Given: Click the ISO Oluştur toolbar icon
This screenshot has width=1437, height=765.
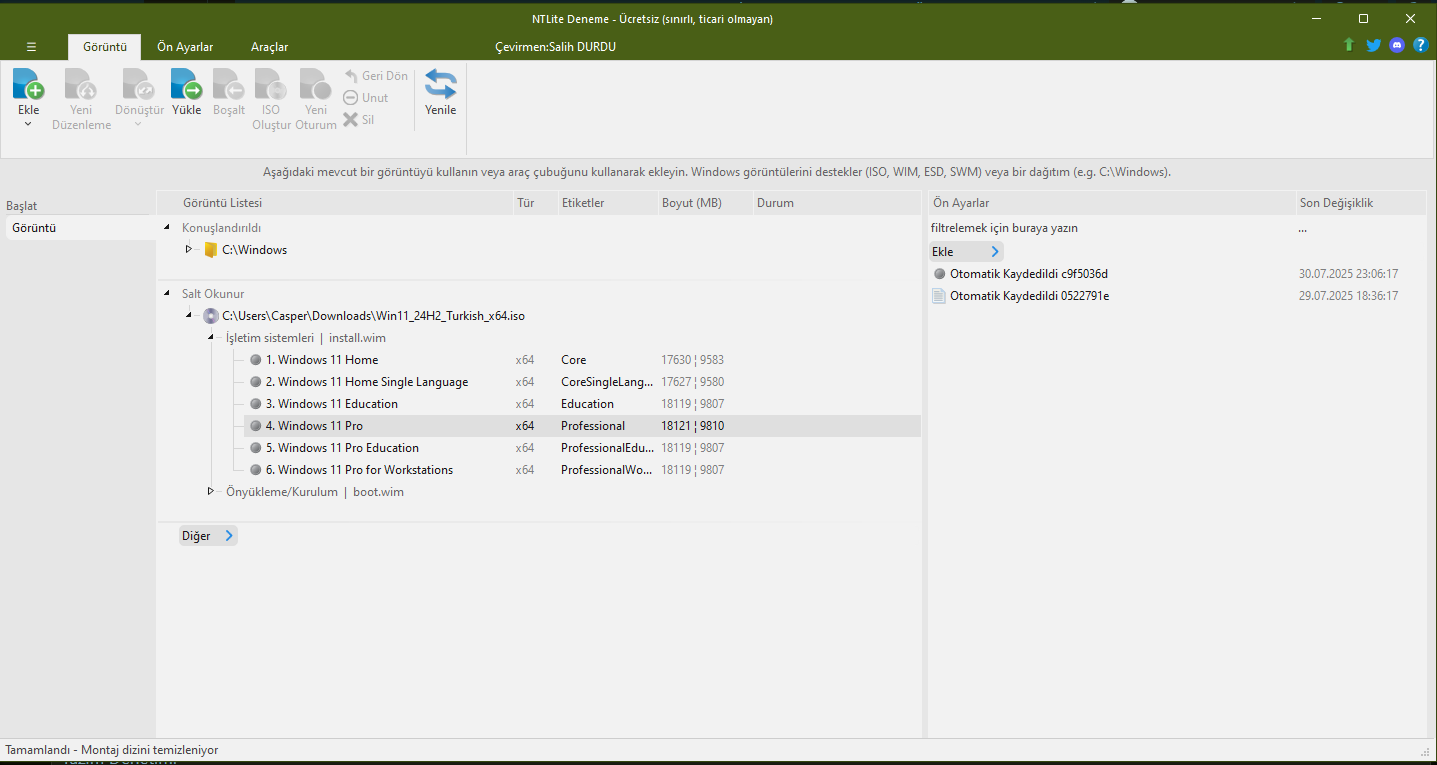Looking at the screenshot, I should click(x=271, y=84).
